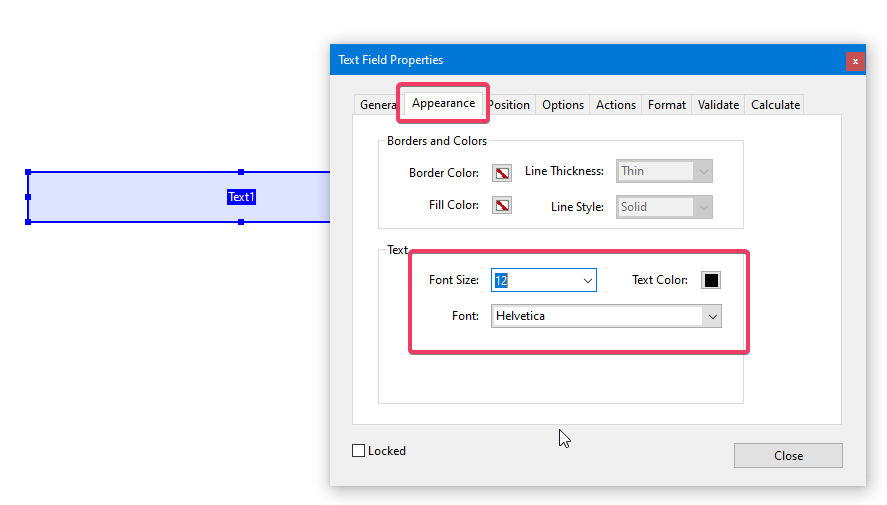Pick a Border Color swatch

click(502, 173)
